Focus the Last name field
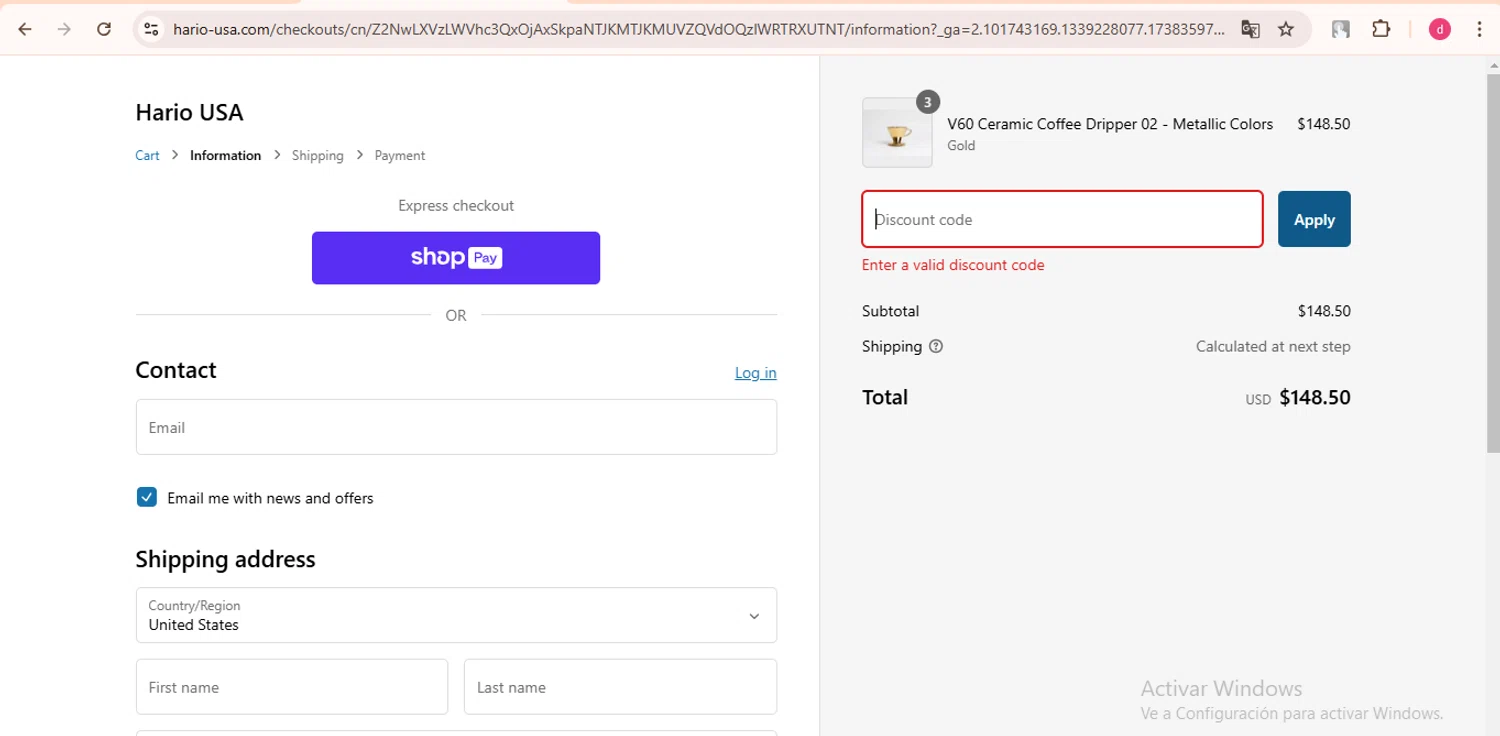Screen dimensions: 1500x736 (620, 687)
